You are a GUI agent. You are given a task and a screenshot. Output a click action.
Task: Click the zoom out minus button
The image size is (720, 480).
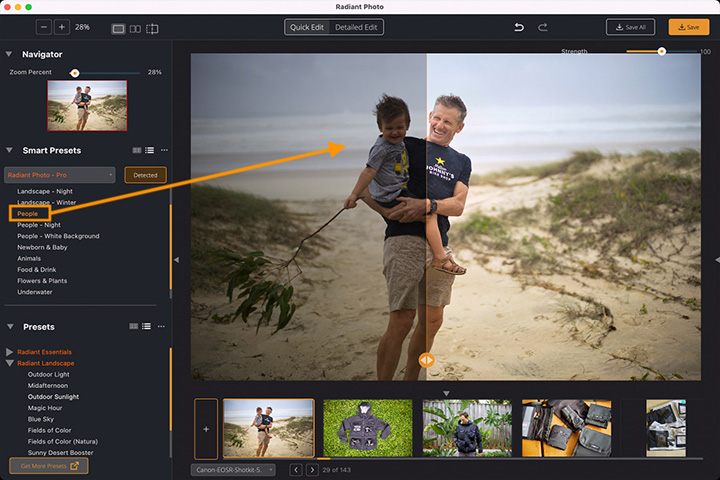point(44,27)
